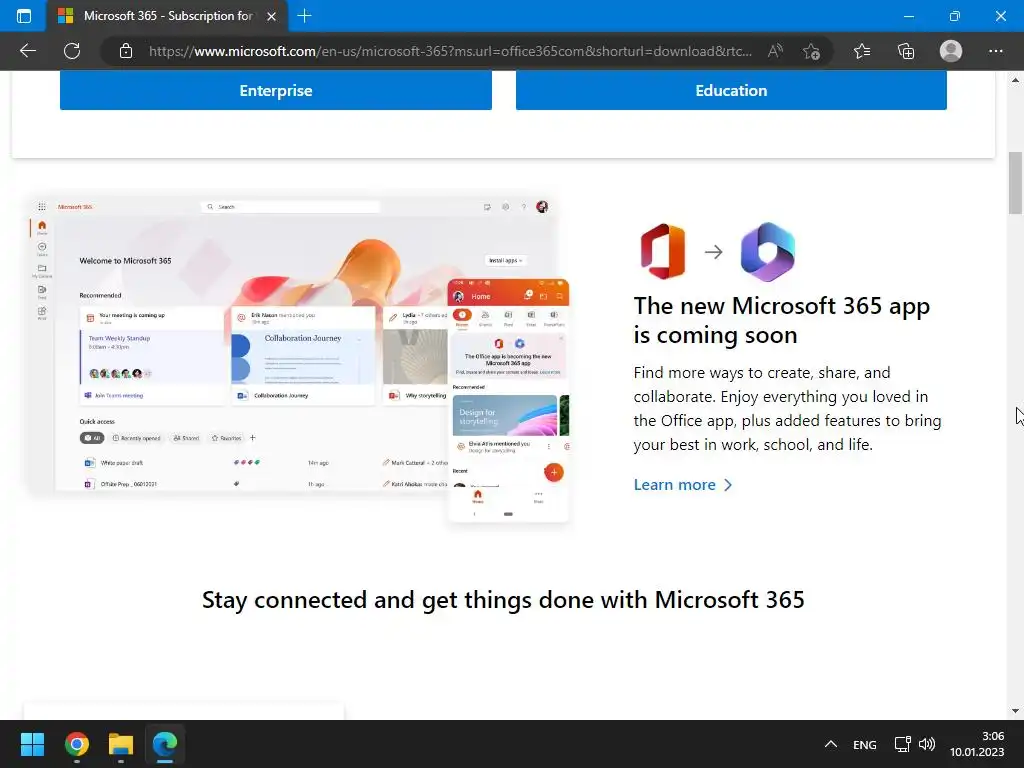
Task: Click the heading The new Microsoft 365 app
Action: 782,320
